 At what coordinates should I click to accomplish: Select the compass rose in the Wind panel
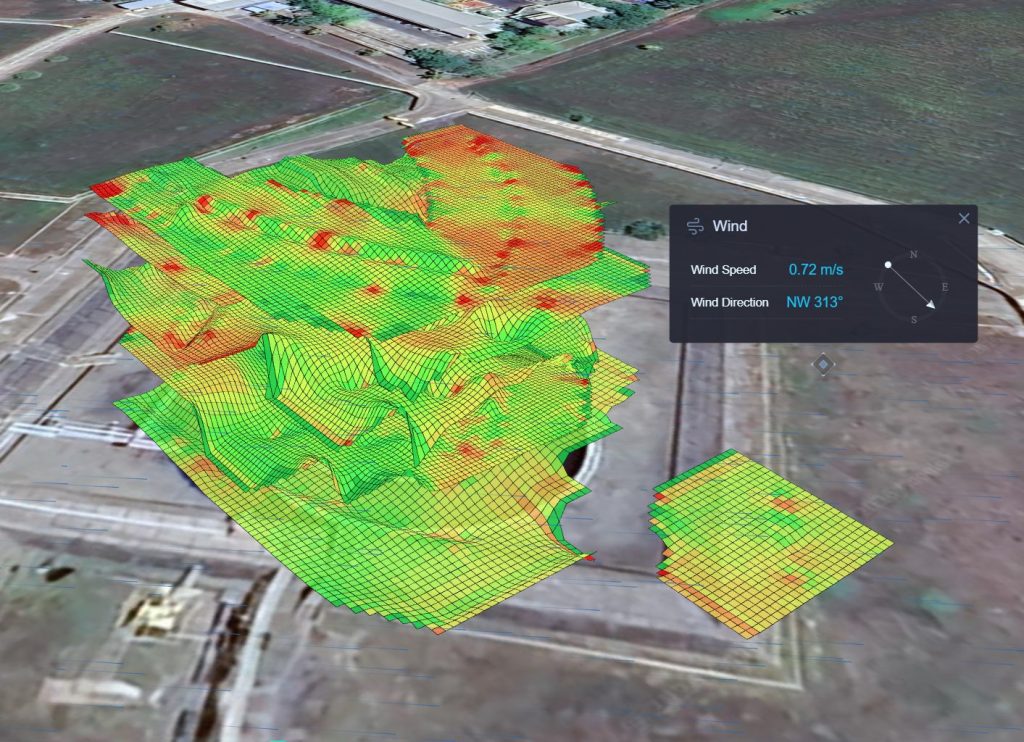(x=913, y=285)
